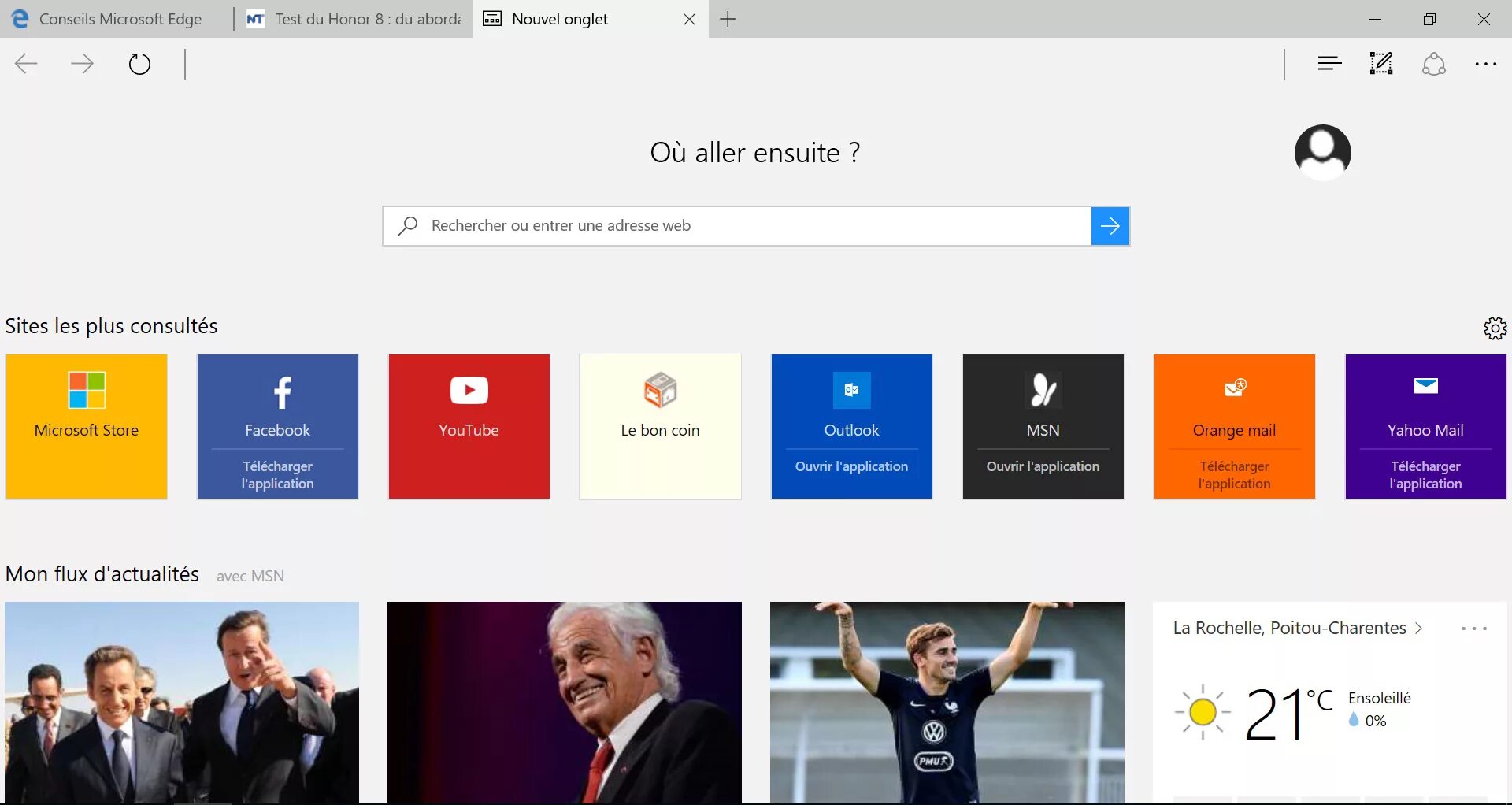Click the Yahoo Mail envelope icon
This screenshot has width=1512, height=805.
pyautogui.click(x=1425, y=386)
